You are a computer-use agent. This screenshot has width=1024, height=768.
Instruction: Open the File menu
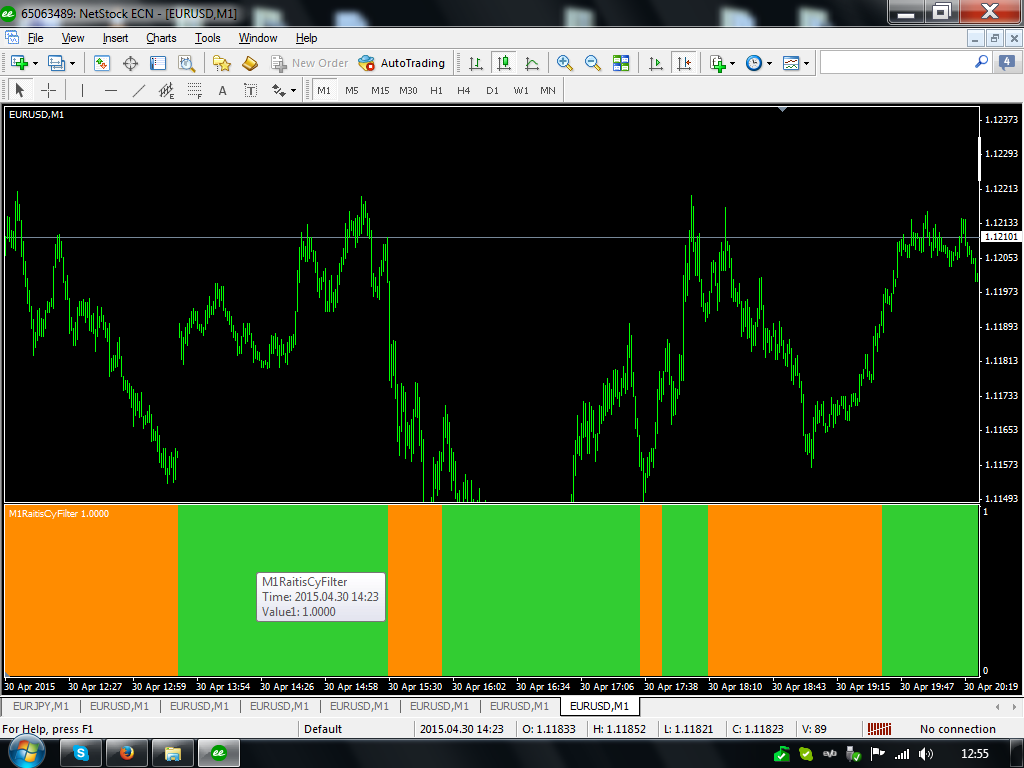[x=35, y=38]
